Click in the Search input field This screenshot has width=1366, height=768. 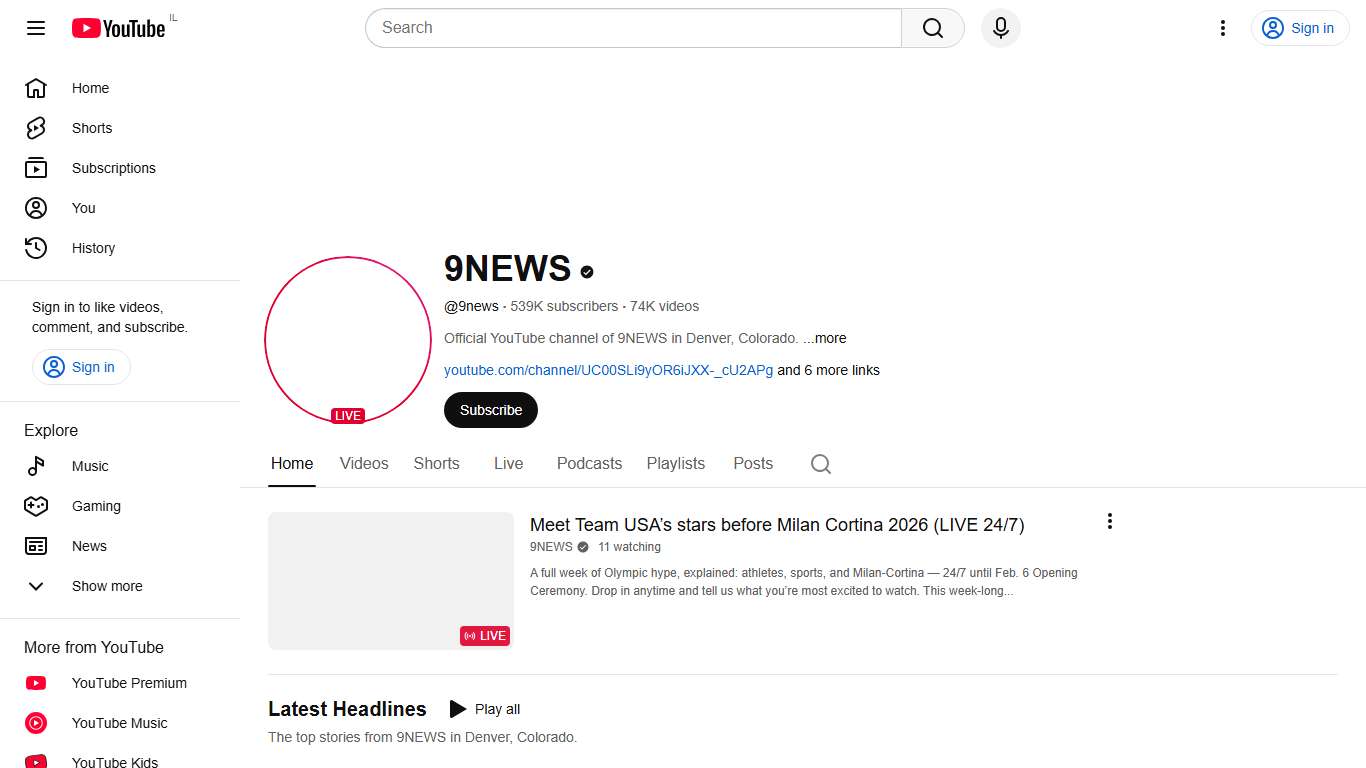coord(632,28)
